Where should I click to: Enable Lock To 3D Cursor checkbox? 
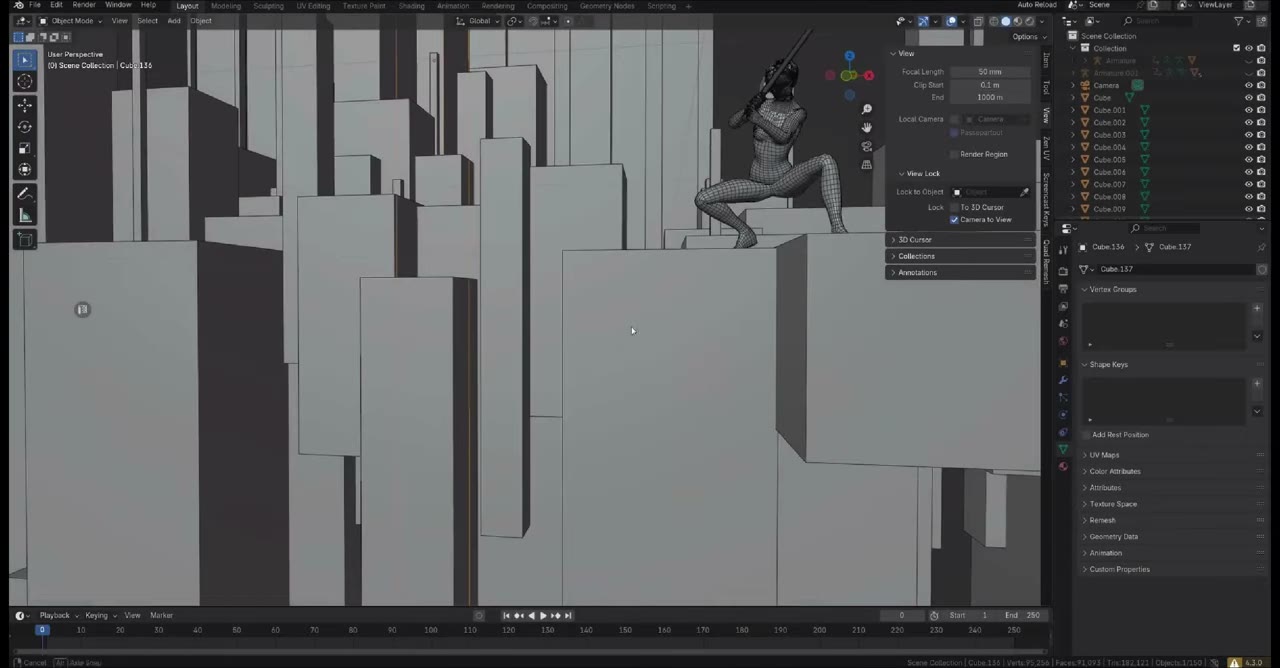point(954,208)
